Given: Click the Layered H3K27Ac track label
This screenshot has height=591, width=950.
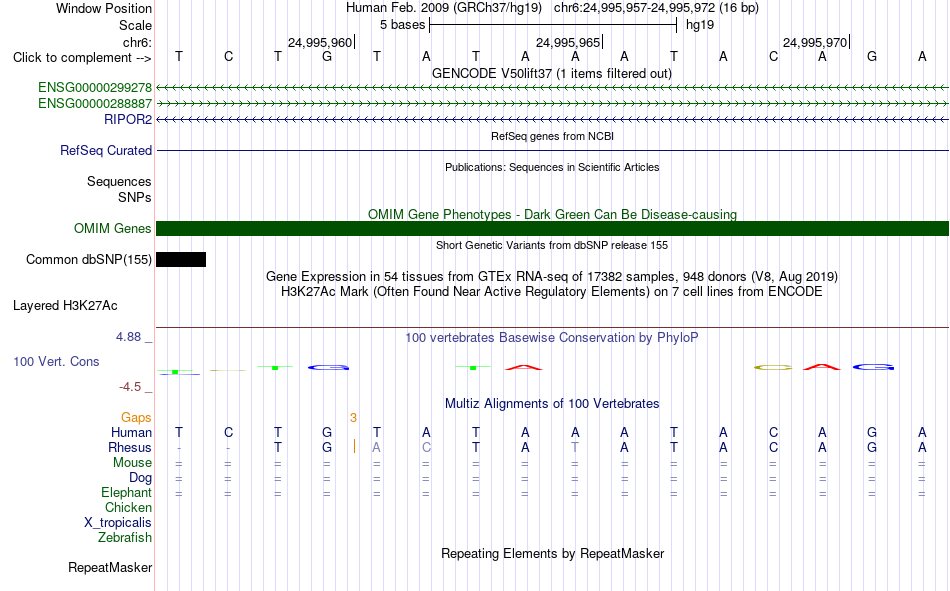Looking at the screenshot, I should (65, 306).
